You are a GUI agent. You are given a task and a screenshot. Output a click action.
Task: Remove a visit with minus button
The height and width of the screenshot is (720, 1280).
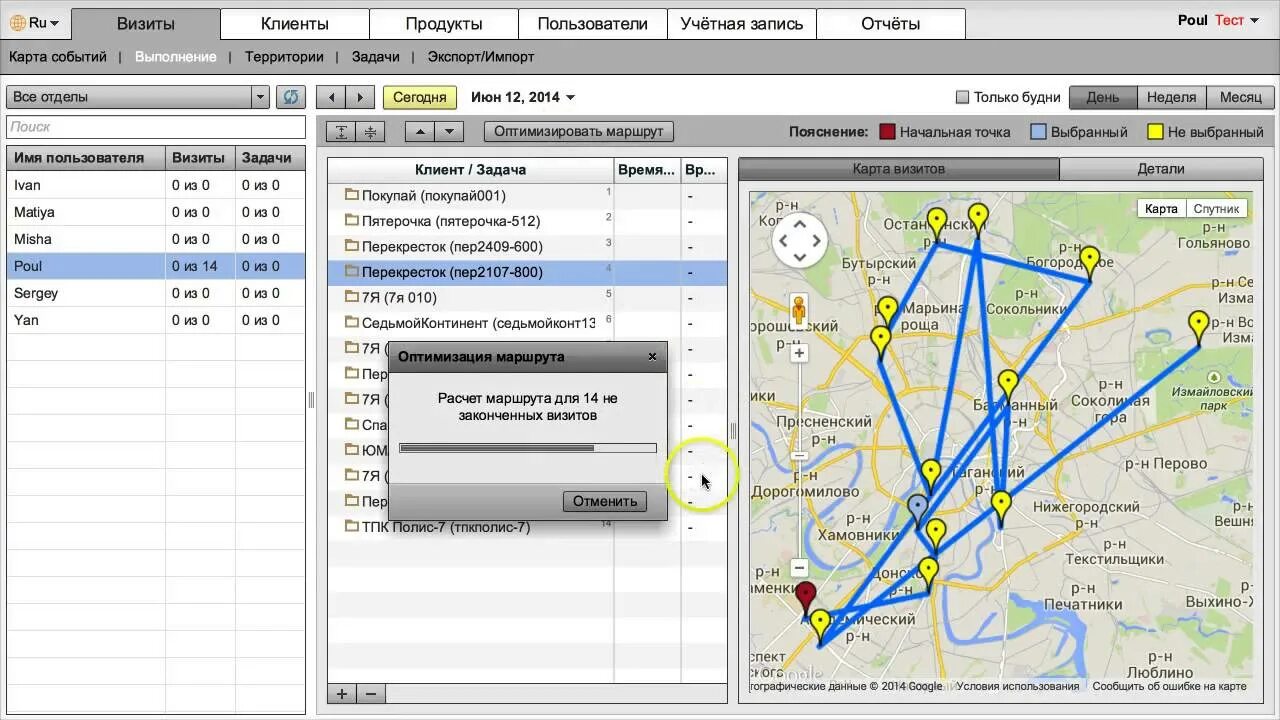371,693
